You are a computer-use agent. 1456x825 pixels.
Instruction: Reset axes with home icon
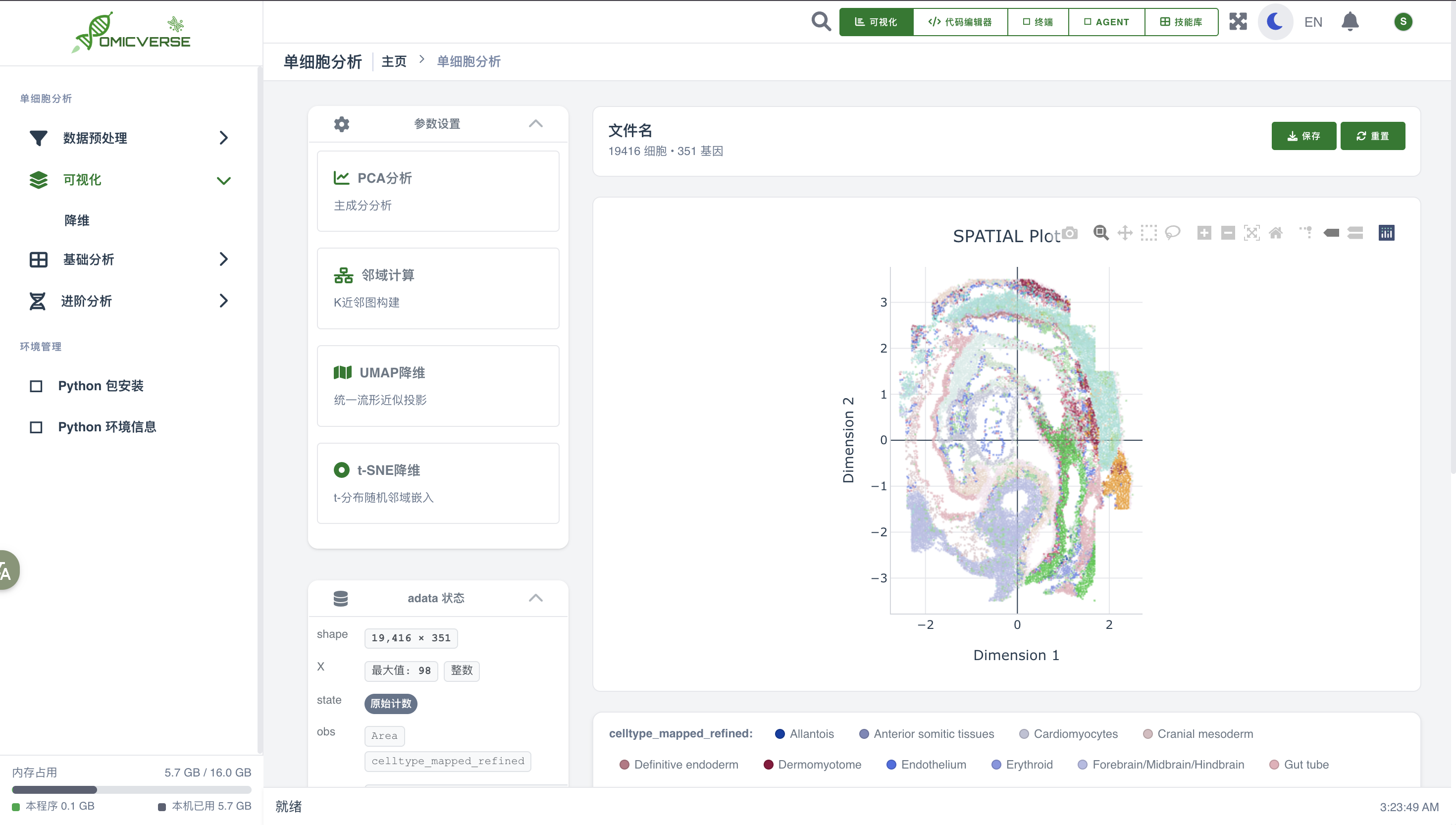point(1276,233)
